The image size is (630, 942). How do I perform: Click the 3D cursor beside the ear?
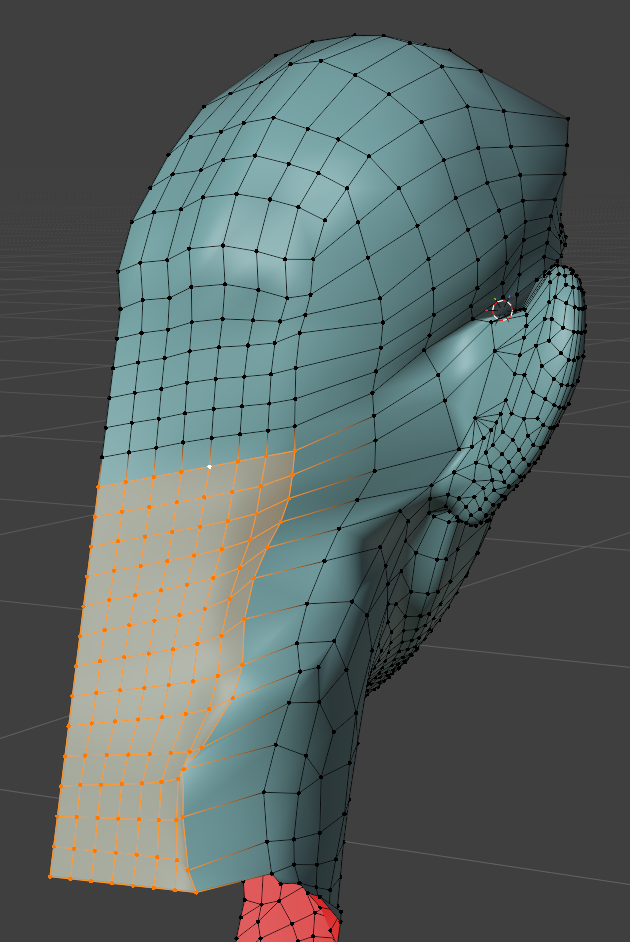pos(503,310)
